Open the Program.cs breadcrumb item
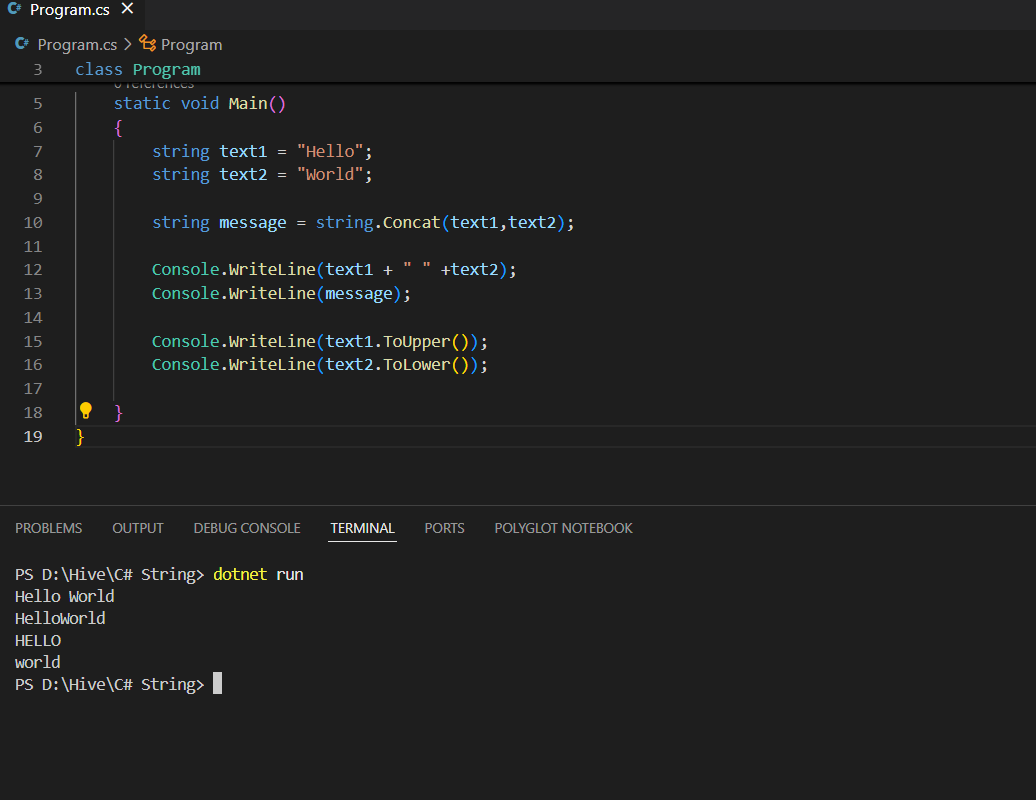 coord(77,45)
